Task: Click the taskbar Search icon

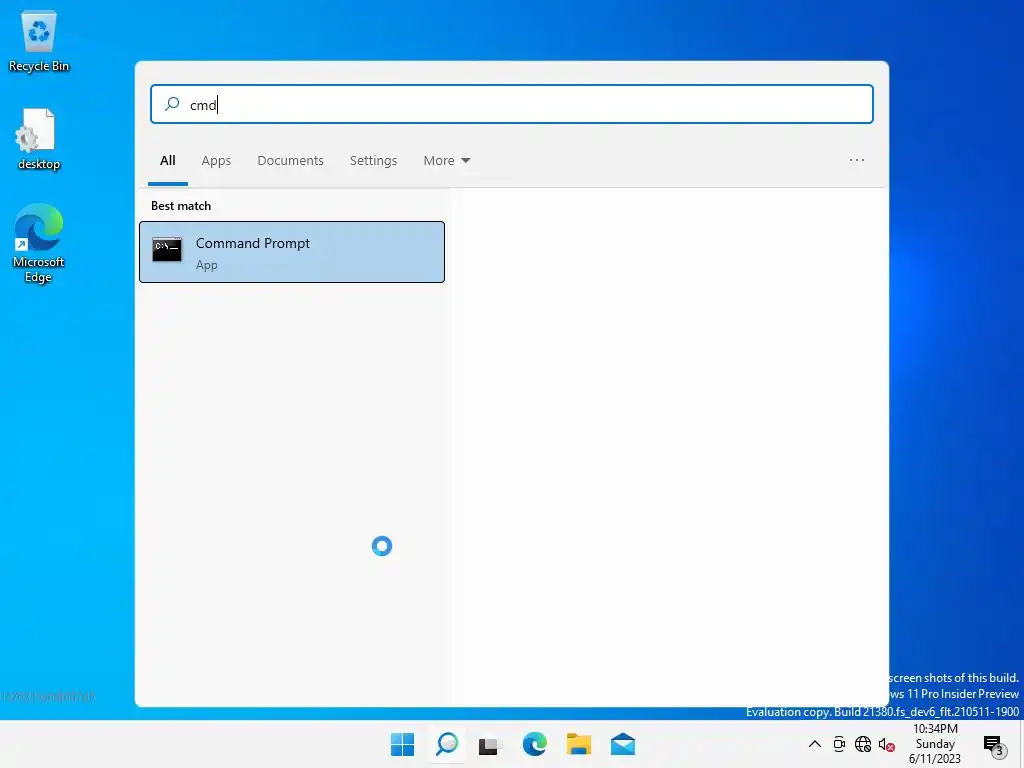Action: tap(447, 744)
